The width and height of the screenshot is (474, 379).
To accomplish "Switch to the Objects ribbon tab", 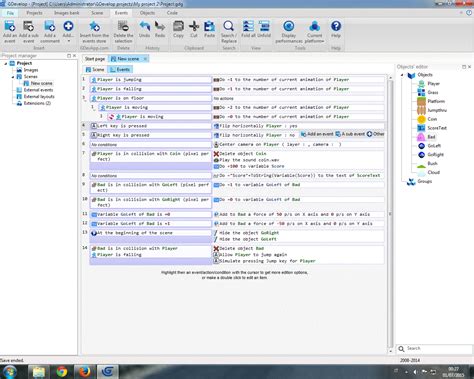I will [147, 13].
